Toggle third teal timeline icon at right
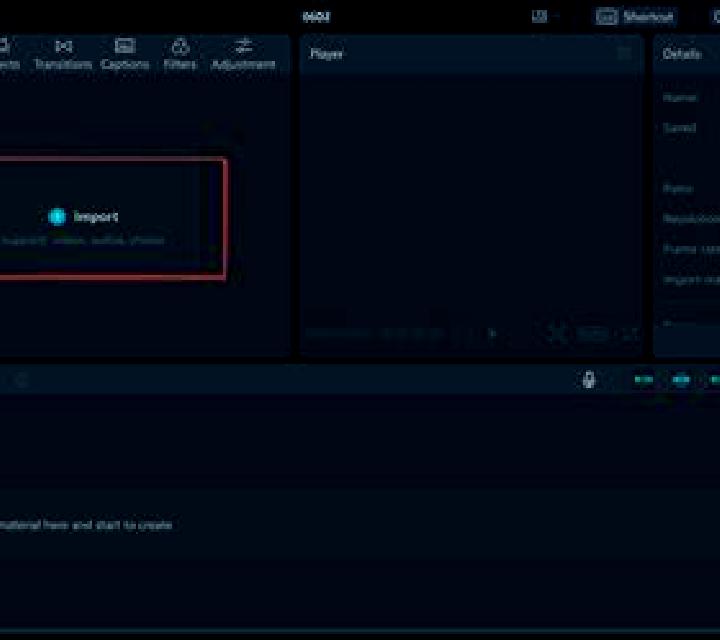The image size is (720, 640). (x=714, y=380)
